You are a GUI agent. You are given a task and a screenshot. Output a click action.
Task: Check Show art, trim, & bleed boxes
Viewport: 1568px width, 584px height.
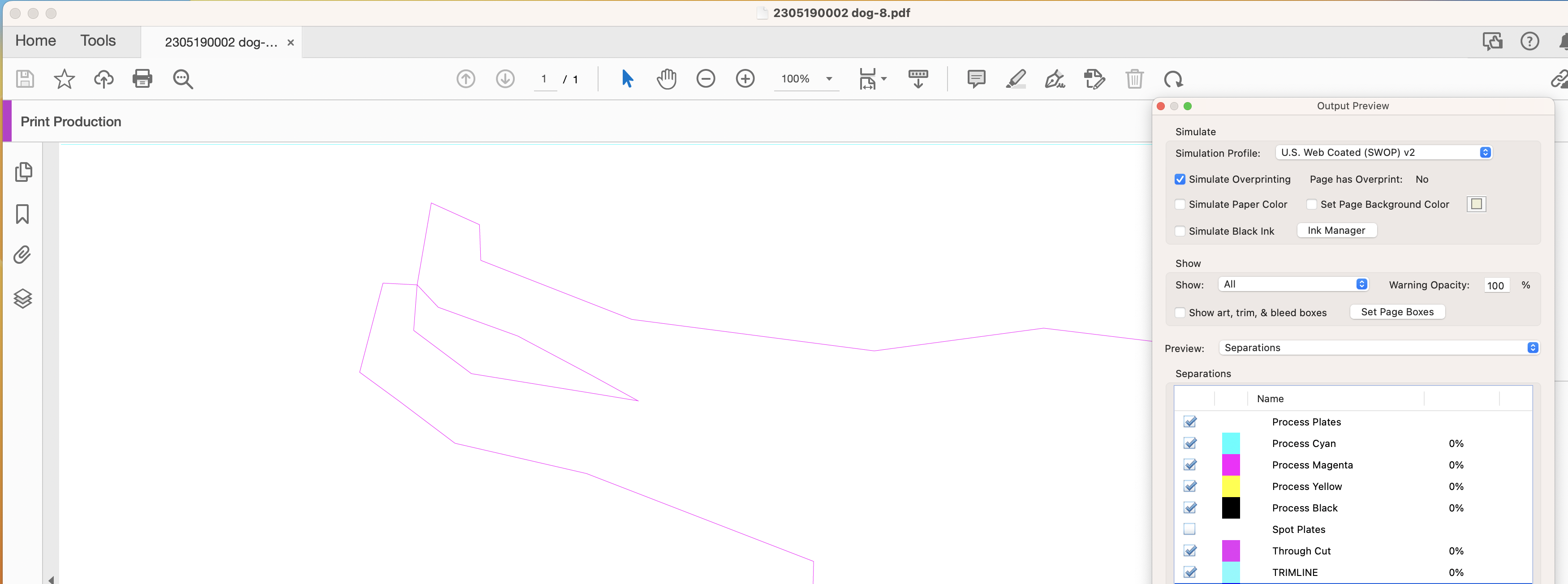(1180, 313)
